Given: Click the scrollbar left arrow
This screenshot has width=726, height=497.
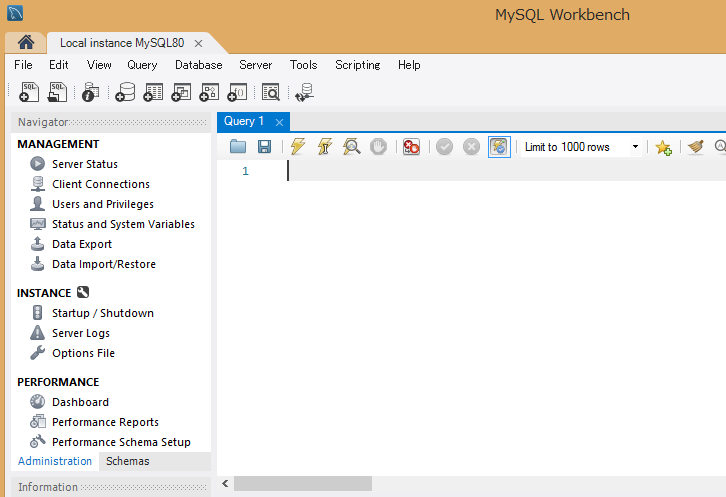Looking at the screenshot, I should point(225,484).
